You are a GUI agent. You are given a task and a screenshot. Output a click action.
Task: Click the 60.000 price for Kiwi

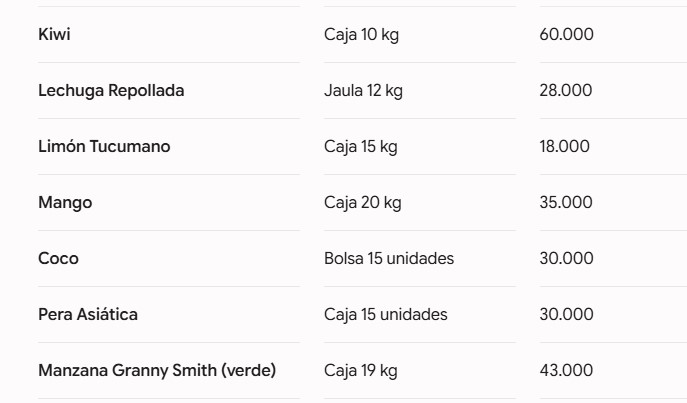pos(566,34)
